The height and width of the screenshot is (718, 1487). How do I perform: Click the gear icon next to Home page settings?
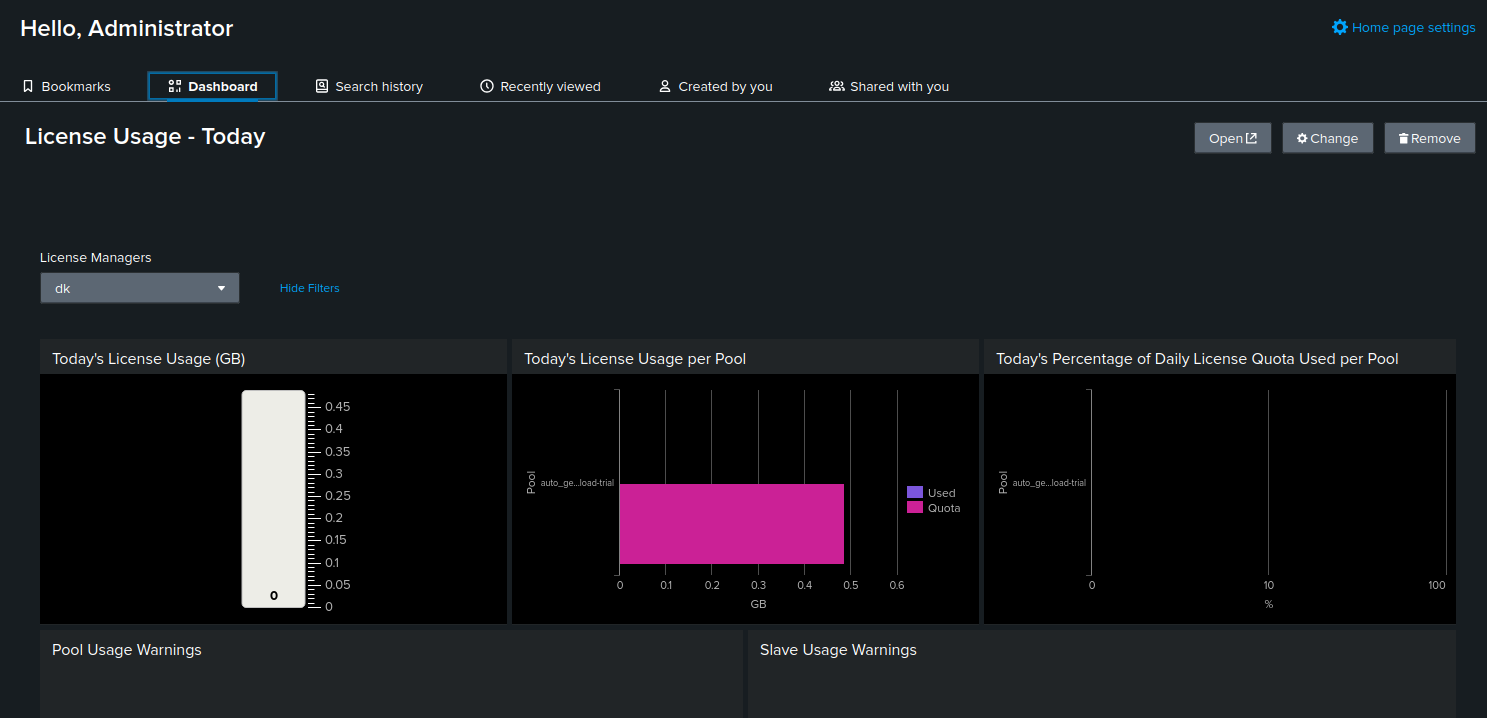[1340, 27]
